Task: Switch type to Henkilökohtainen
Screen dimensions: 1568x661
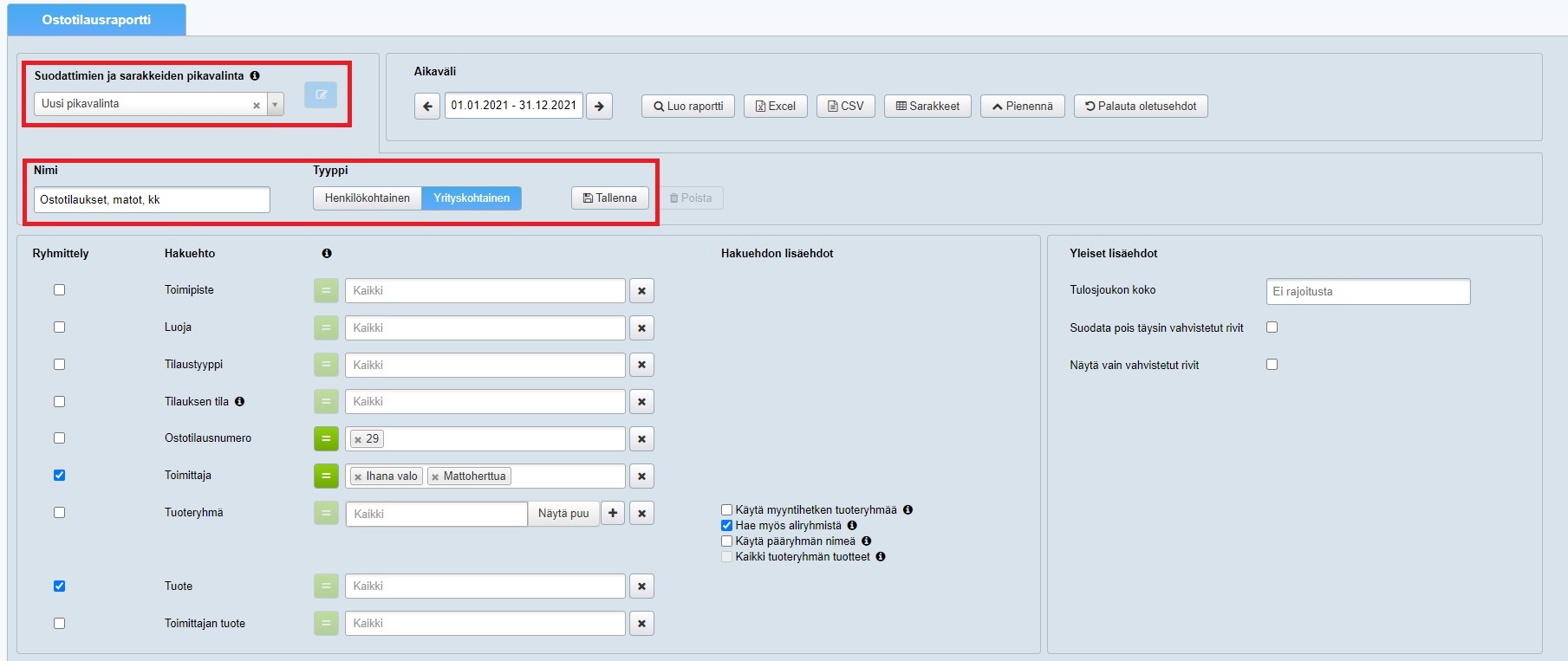Action: 367,198
